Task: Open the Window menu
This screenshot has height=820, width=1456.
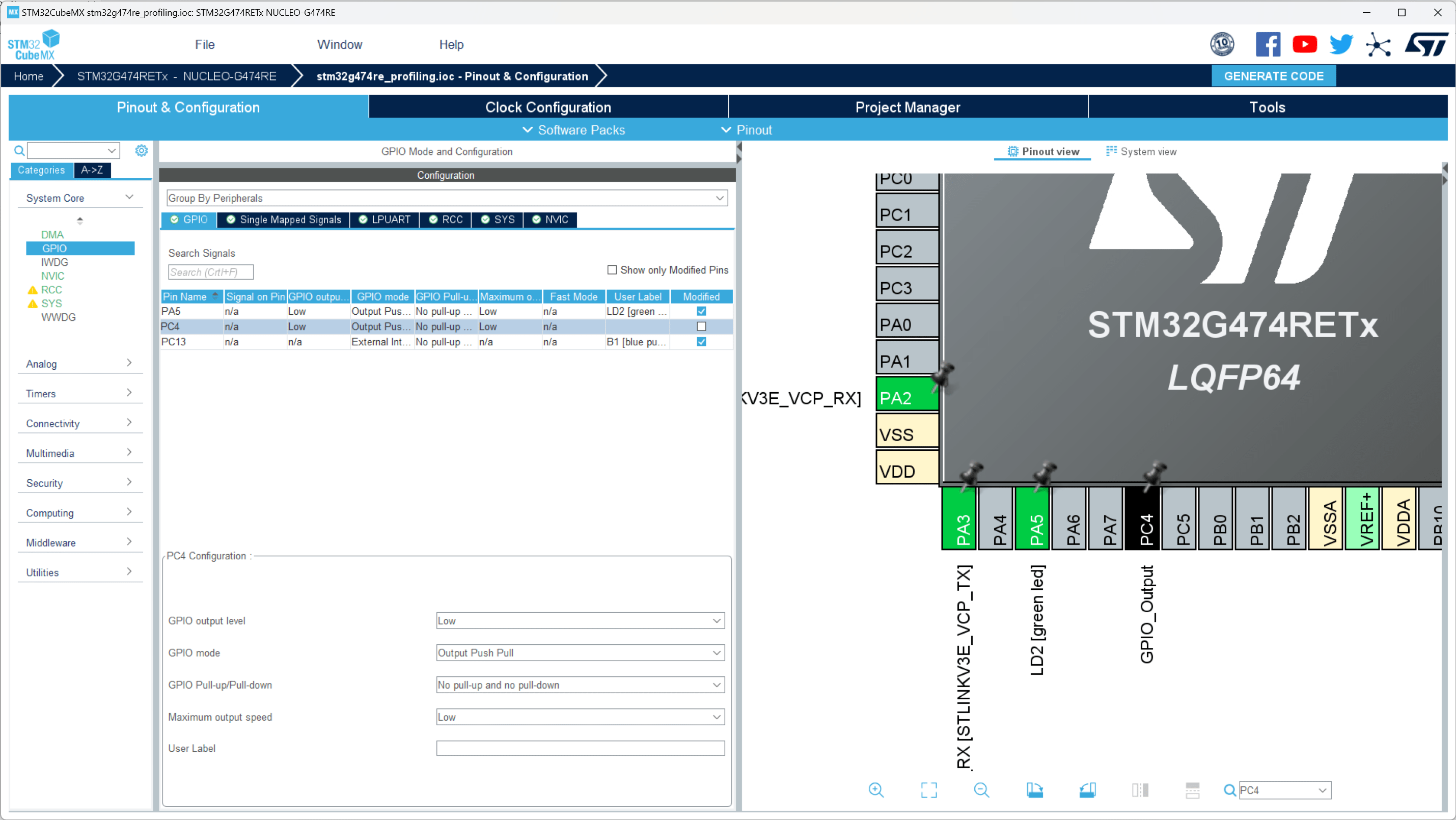Action: coord(339,44)
